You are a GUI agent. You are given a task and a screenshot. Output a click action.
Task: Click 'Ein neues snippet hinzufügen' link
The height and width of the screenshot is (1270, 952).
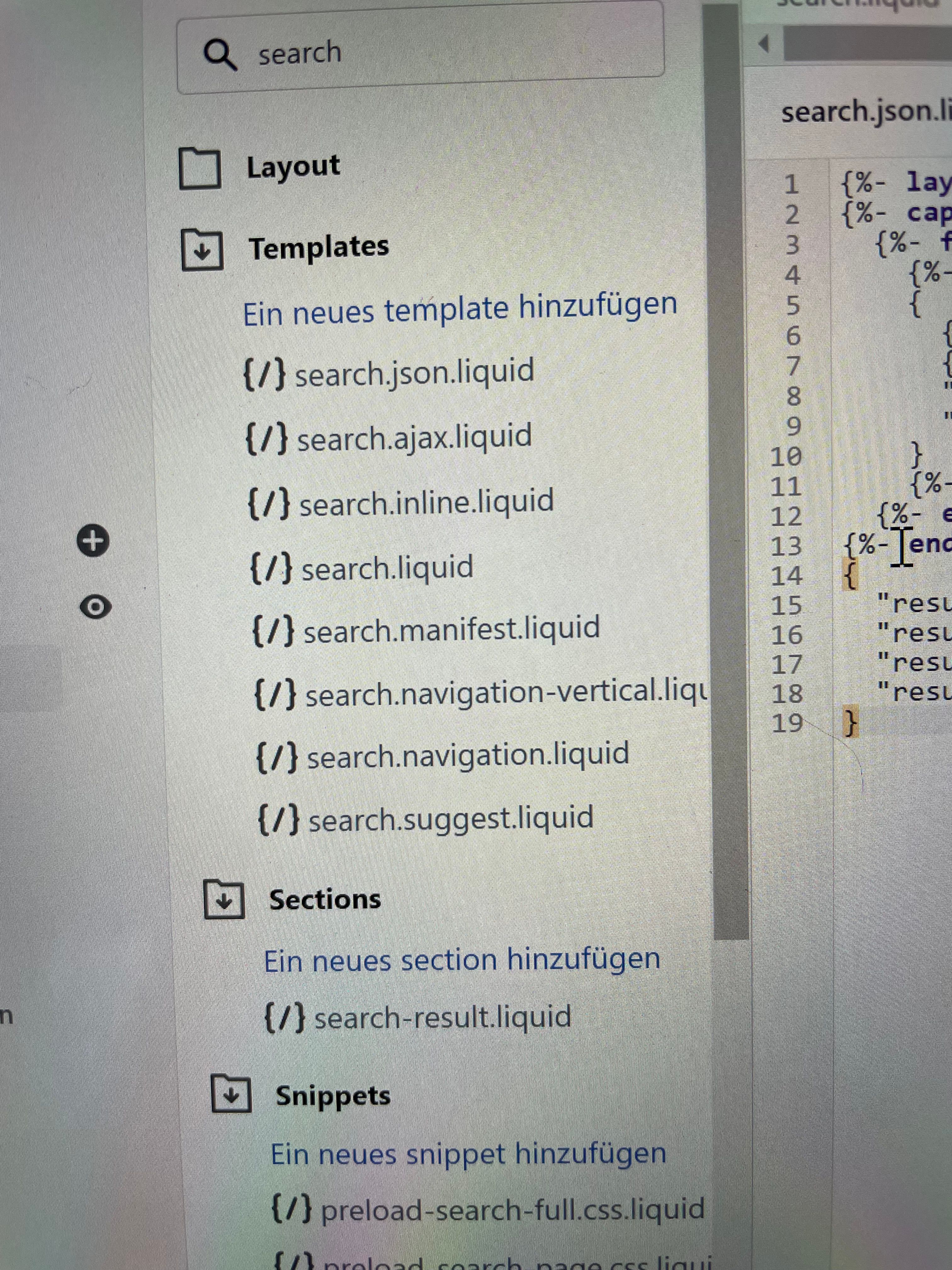(468, 1154)
